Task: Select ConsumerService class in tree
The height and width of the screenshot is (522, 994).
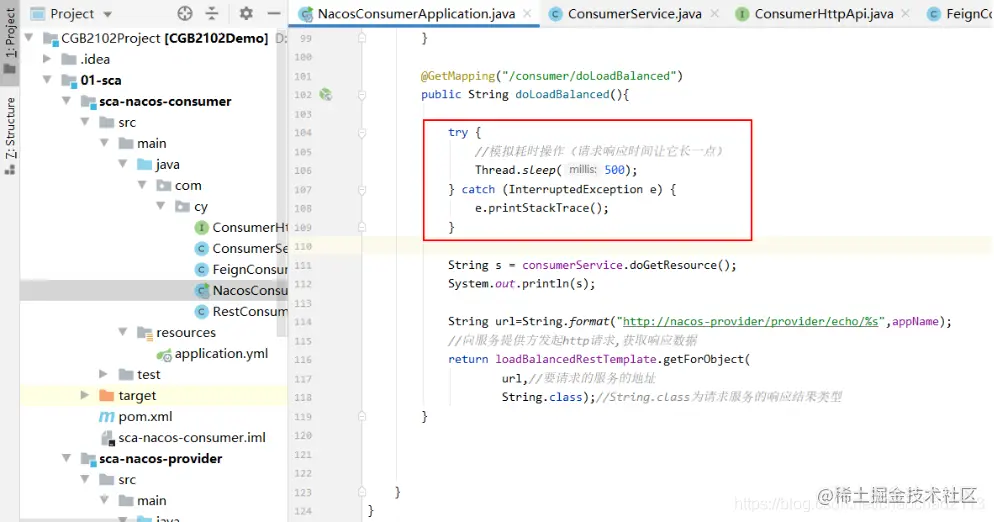Action: [250, 248]
